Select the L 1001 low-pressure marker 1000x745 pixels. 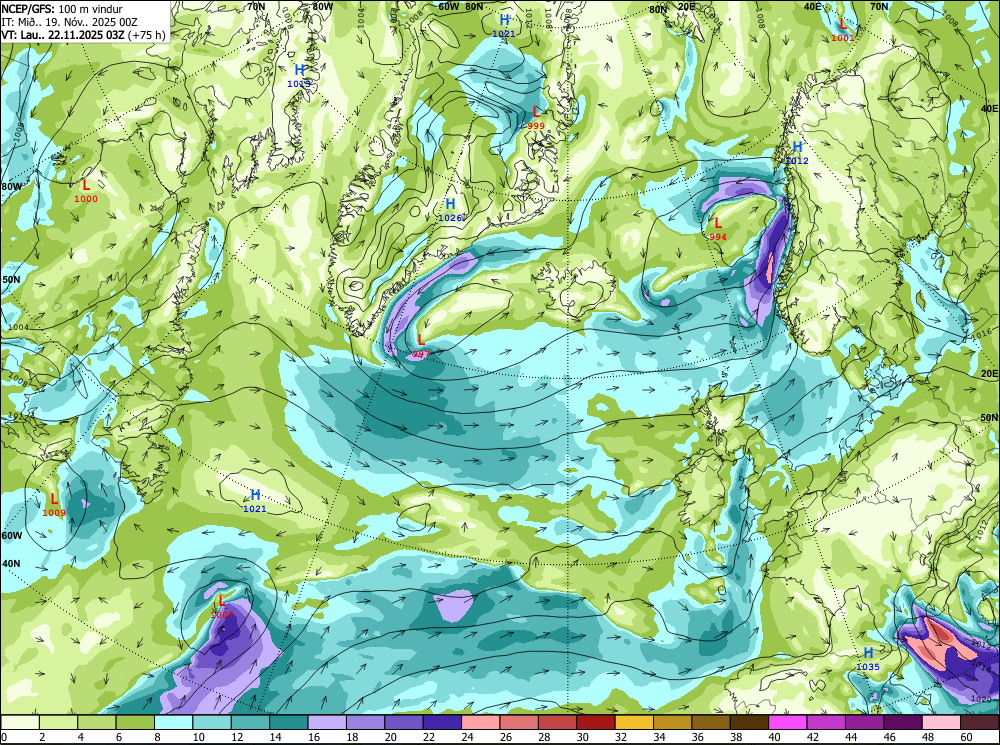pos(842,29)
